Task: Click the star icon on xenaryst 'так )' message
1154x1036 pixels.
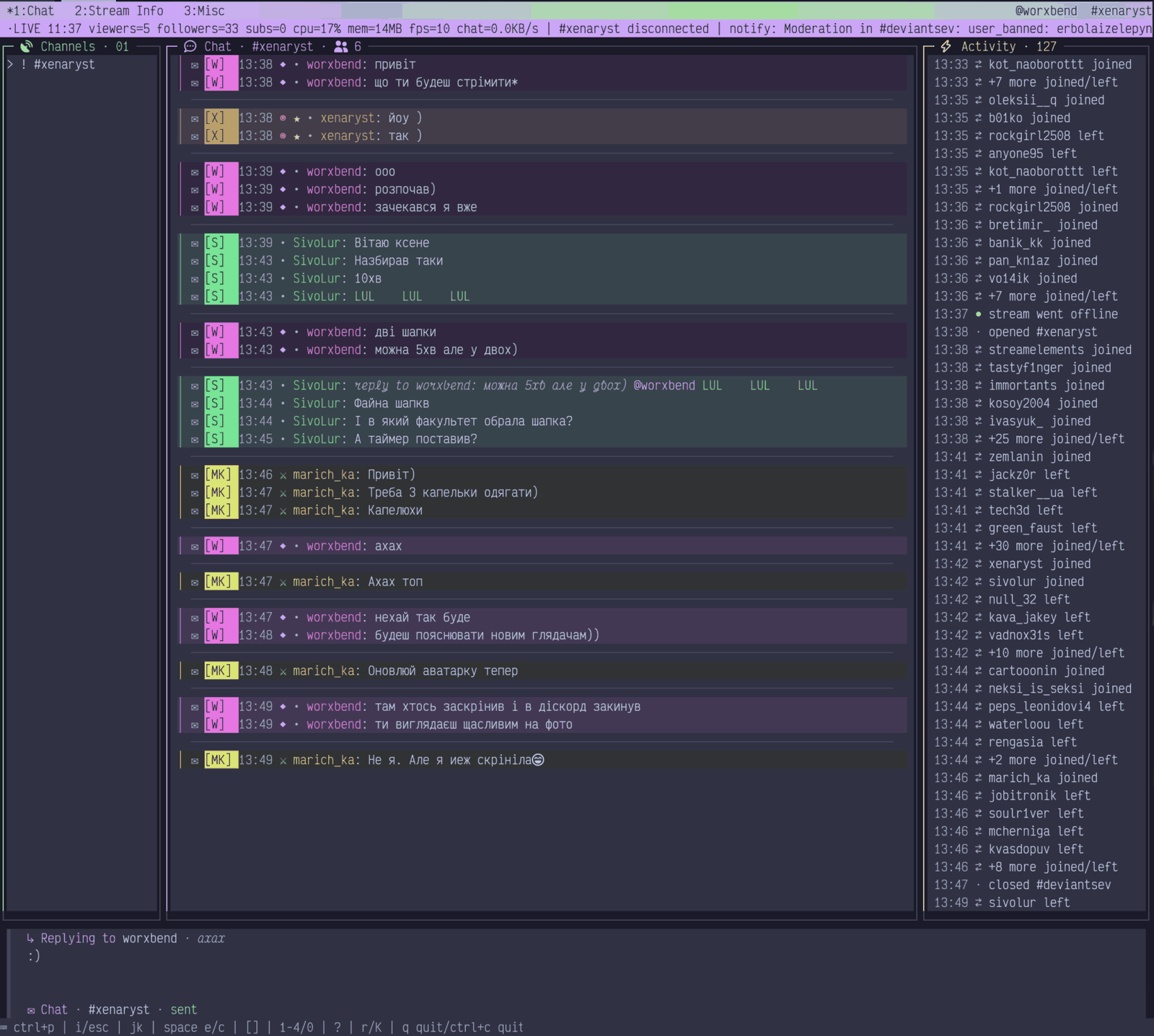Action: (x=296, y=136)
